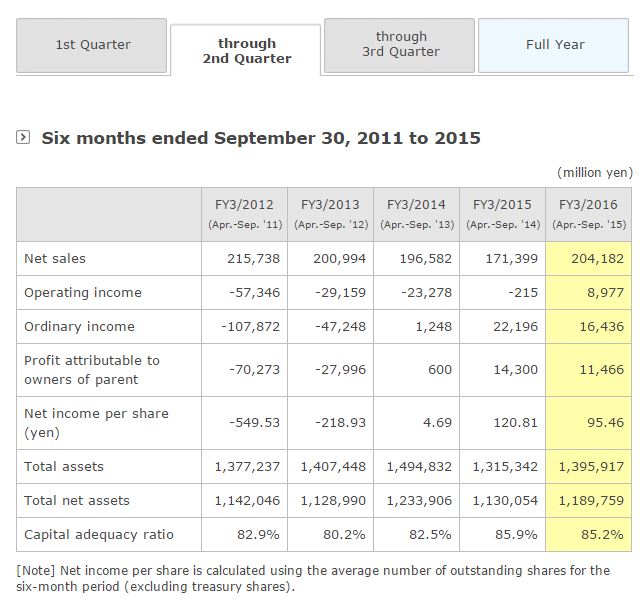This screenshot has height=604, width=641.
Task: Click the FY3/2015 column header
Action: [x=502, y=213]
